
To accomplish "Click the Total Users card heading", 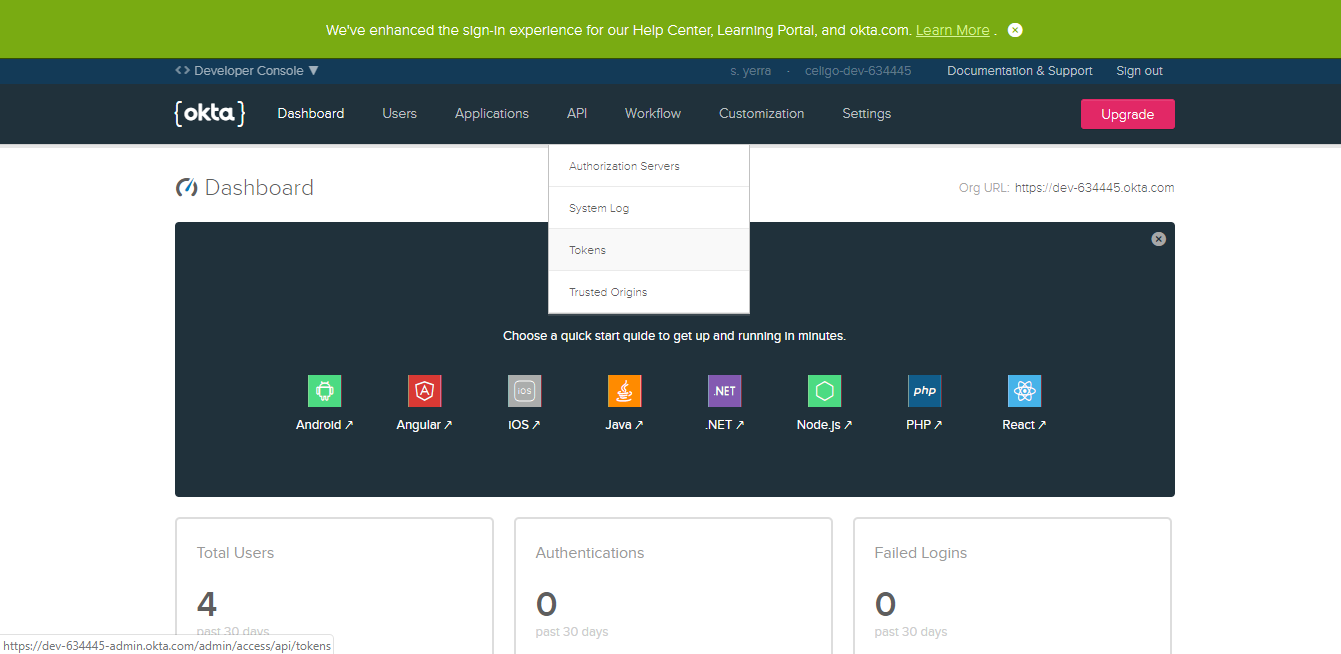I will click(235, 553).
